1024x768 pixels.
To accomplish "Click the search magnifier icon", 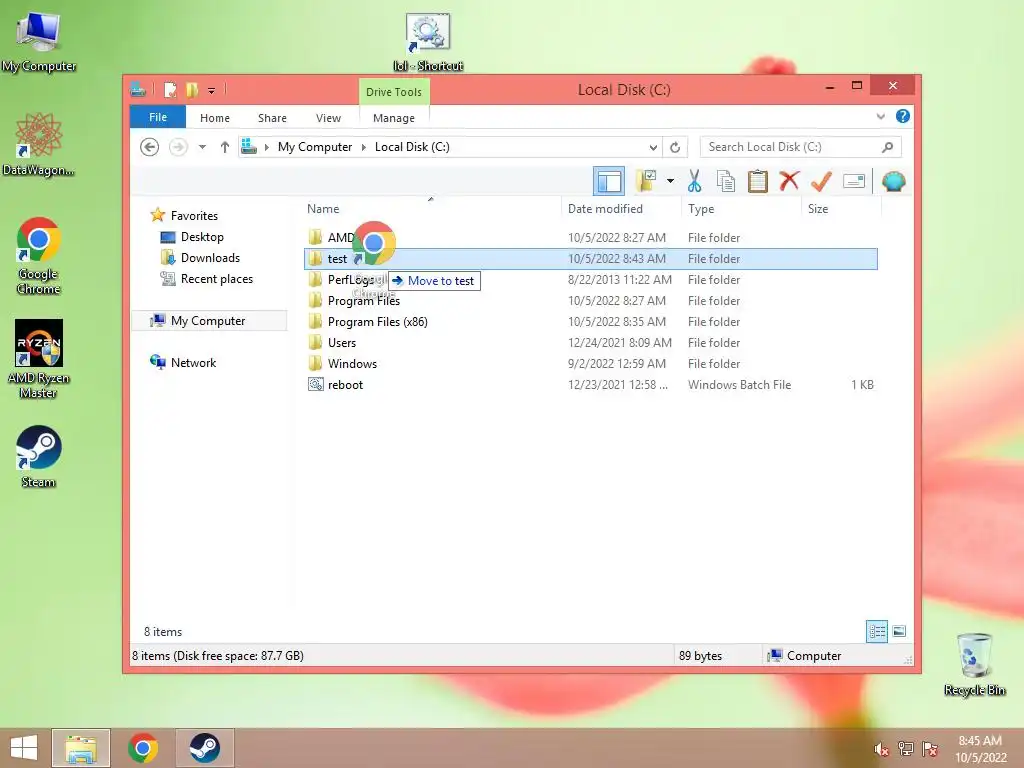I will click(888, 147).
